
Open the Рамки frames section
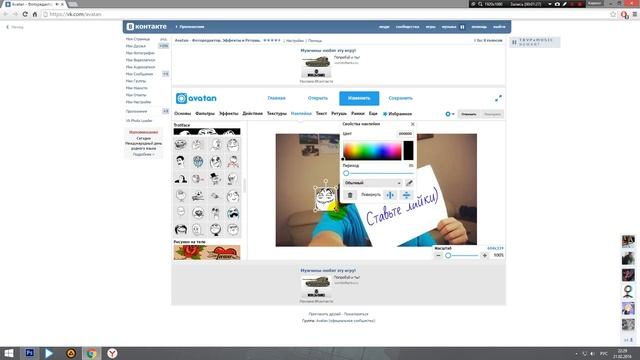pos(358,113)
